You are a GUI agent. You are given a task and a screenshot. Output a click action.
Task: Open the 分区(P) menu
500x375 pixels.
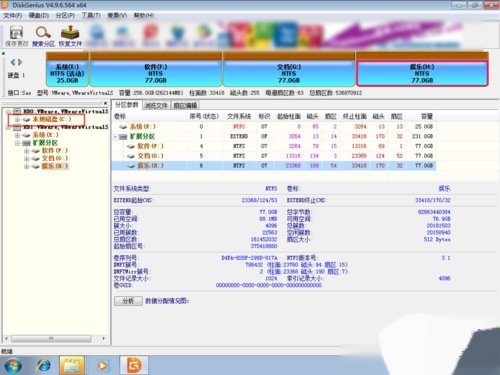[x=65, y=15]
